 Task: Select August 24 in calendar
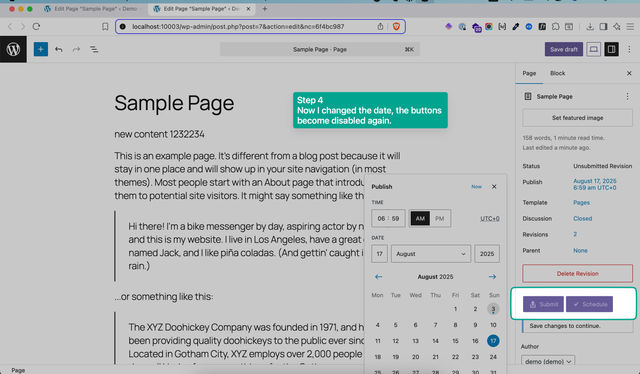[x=493, y=357]
